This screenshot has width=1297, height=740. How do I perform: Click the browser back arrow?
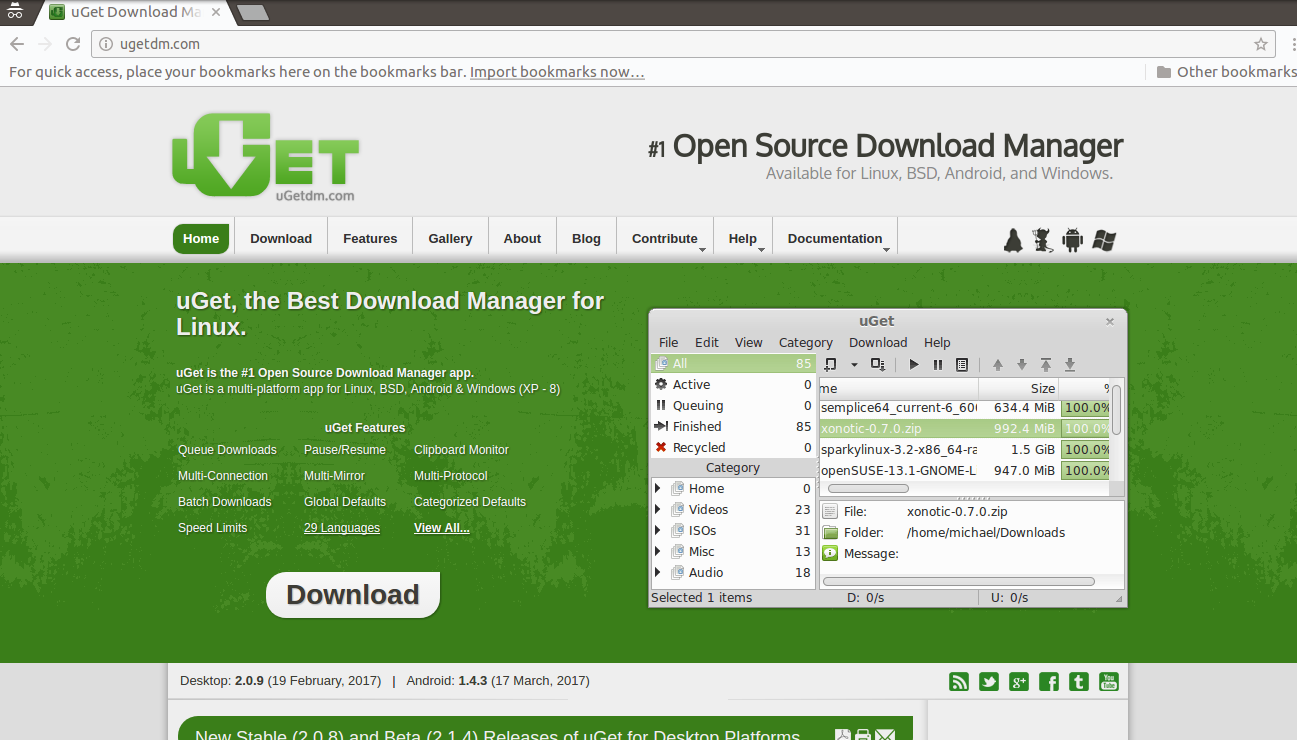point(17,44)
